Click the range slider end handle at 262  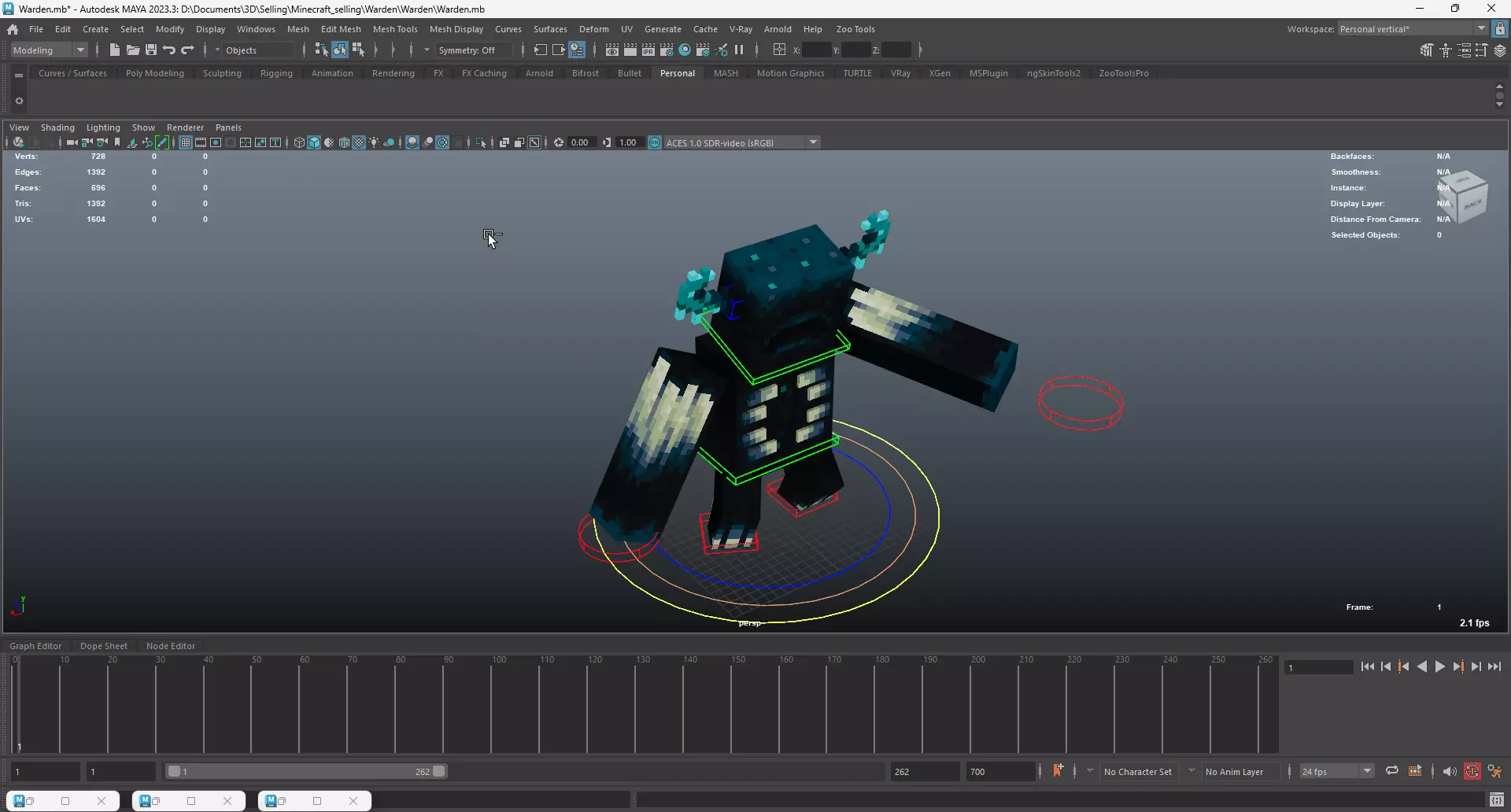(439, 771)
